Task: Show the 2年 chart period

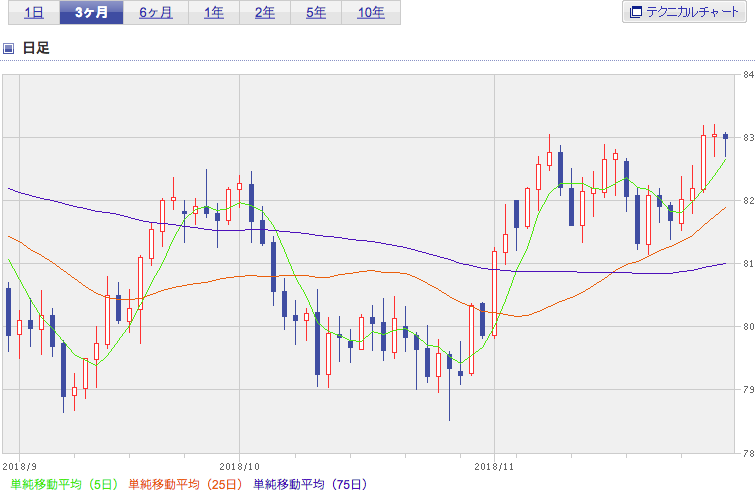Action: tap(265, 13)
